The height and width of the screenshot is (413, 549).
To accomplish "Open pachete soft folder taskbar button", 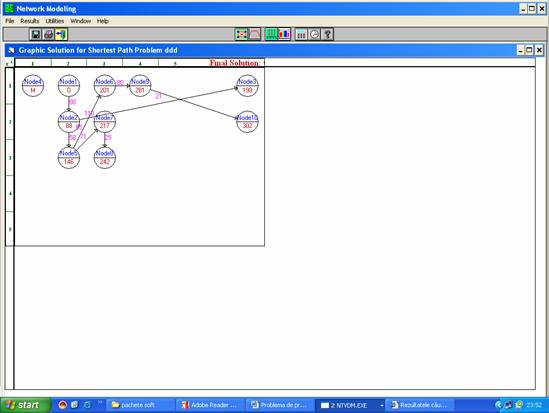I will [139, 405].
